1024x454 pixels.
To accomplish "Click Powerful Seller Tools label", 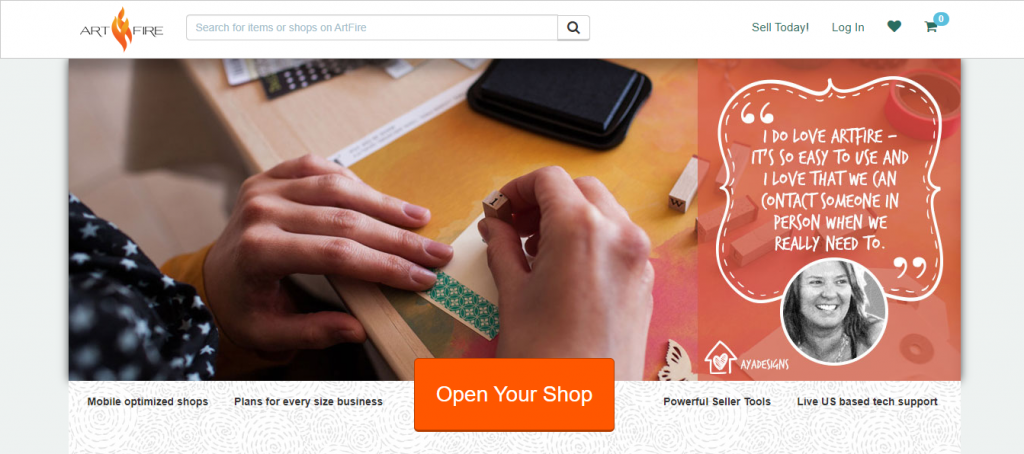I will (x=717, y=402).
